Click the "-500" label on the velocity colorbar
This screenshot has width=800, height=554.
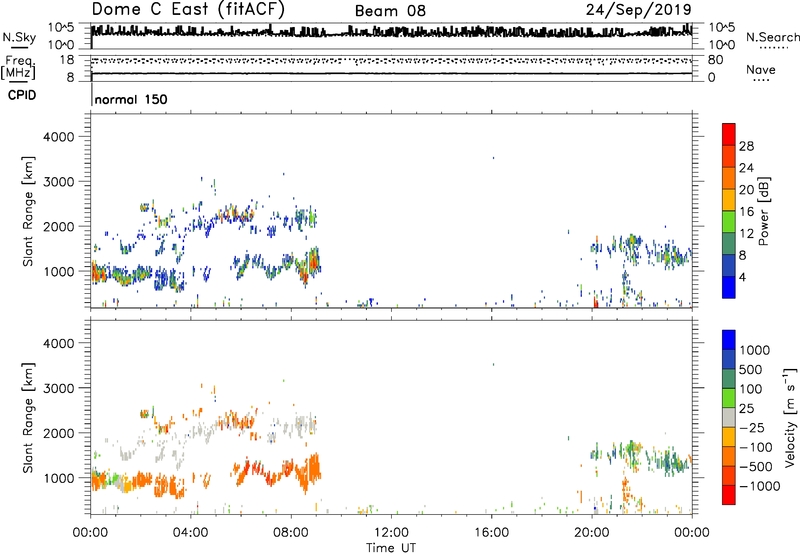click(x=756, y=467)
